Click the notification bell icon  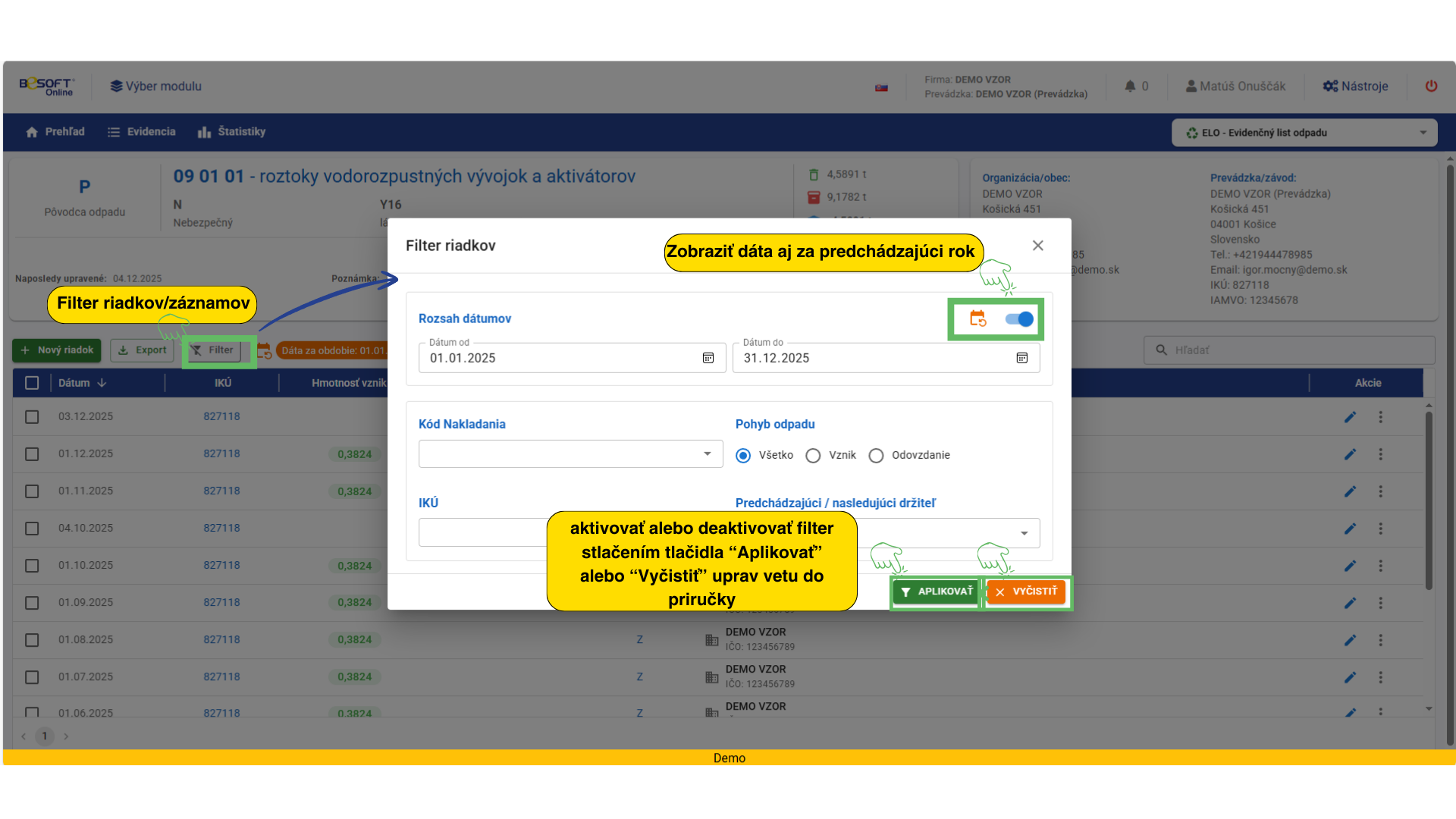[1130, 86]
